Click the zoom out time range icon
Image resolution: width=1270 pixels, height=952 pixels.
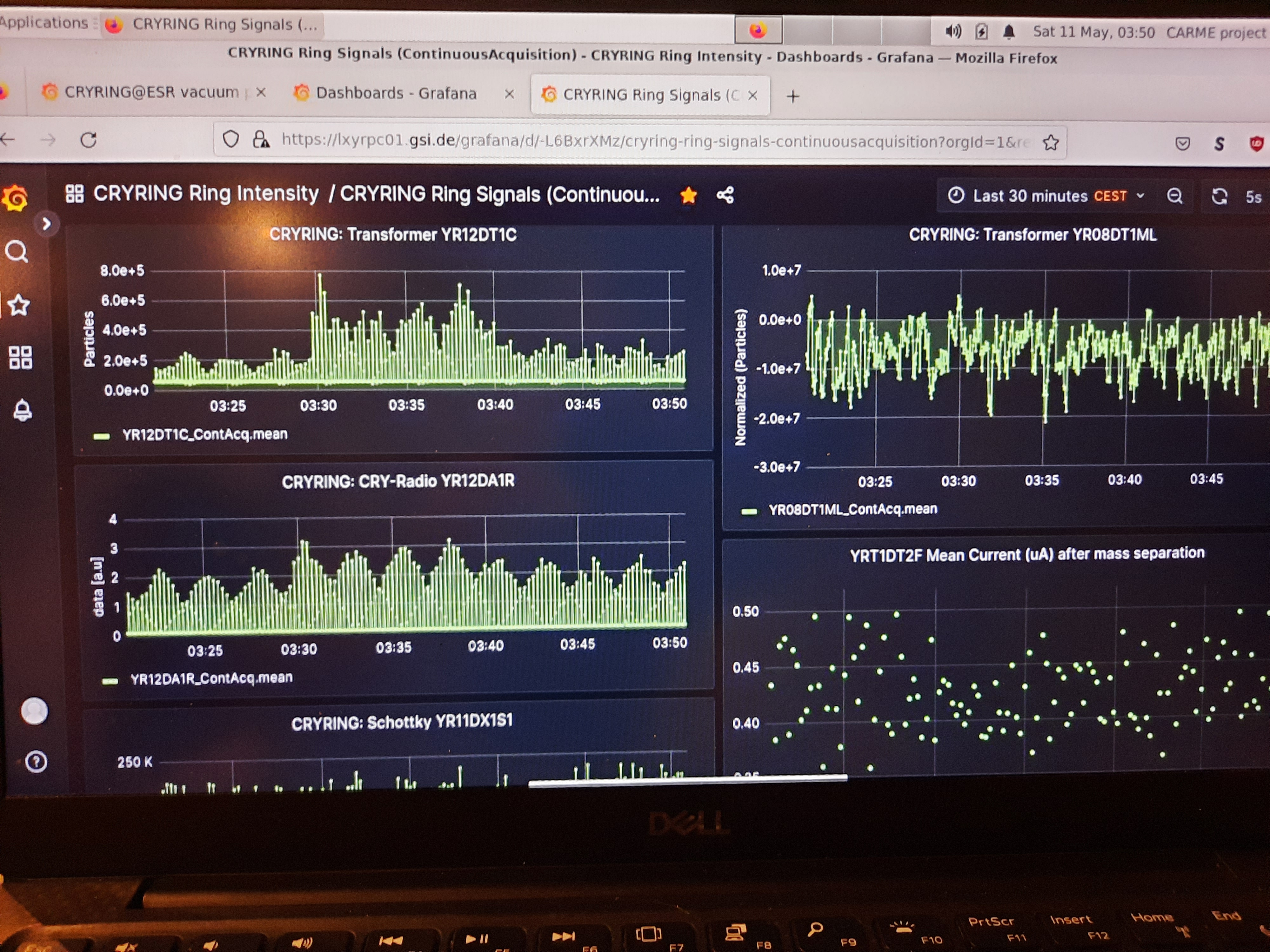click(x=1175, y=196)
